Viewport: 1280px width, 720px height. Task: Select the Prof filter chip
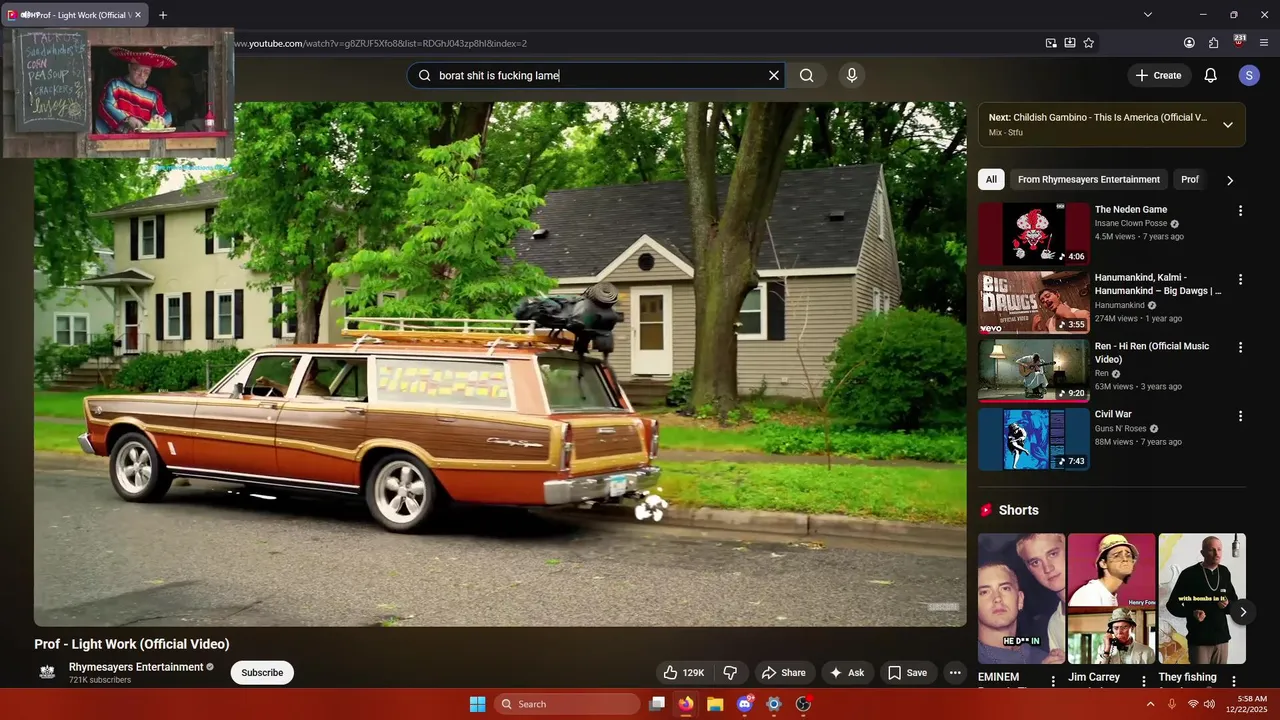pos(1190,180)
